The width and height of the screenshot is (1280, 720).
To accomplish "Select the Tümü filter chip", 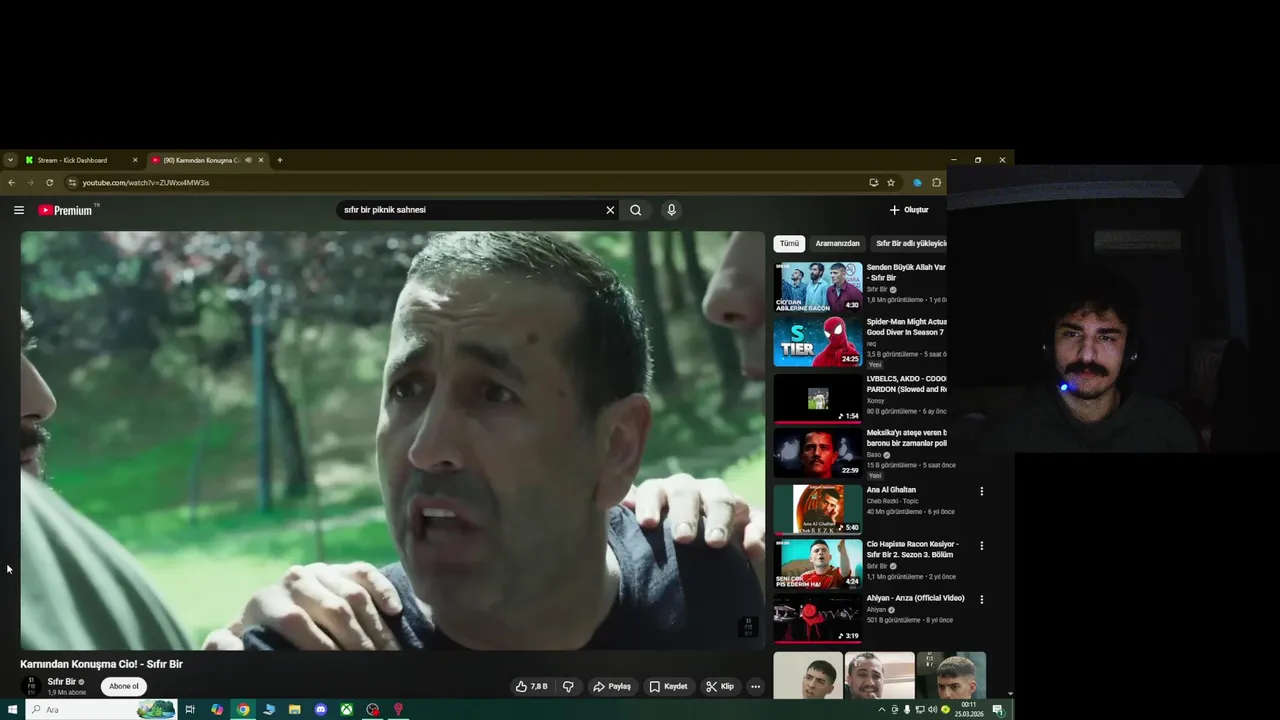I will [789, 243].
